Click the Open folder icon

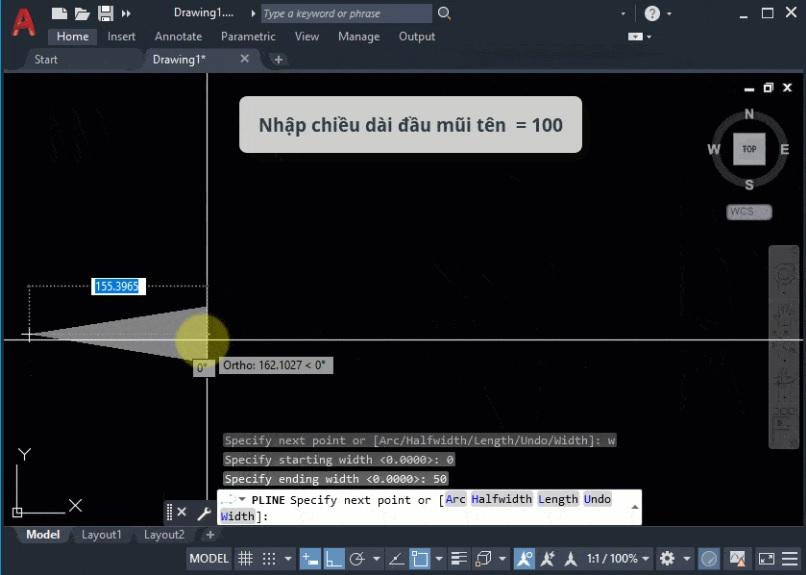pos(82,14)
